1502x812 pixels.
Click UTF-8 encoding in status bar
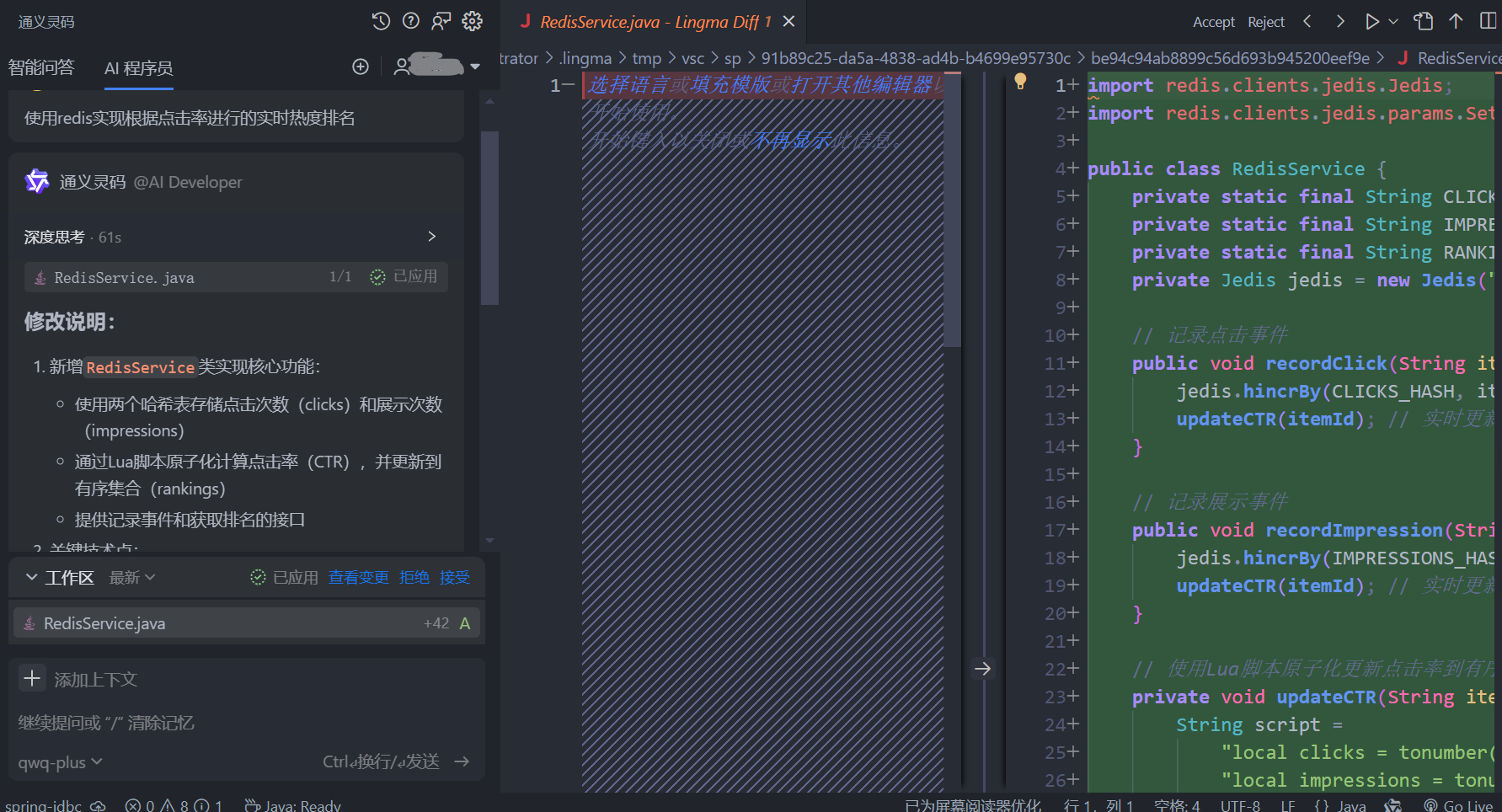point(1240,805)
